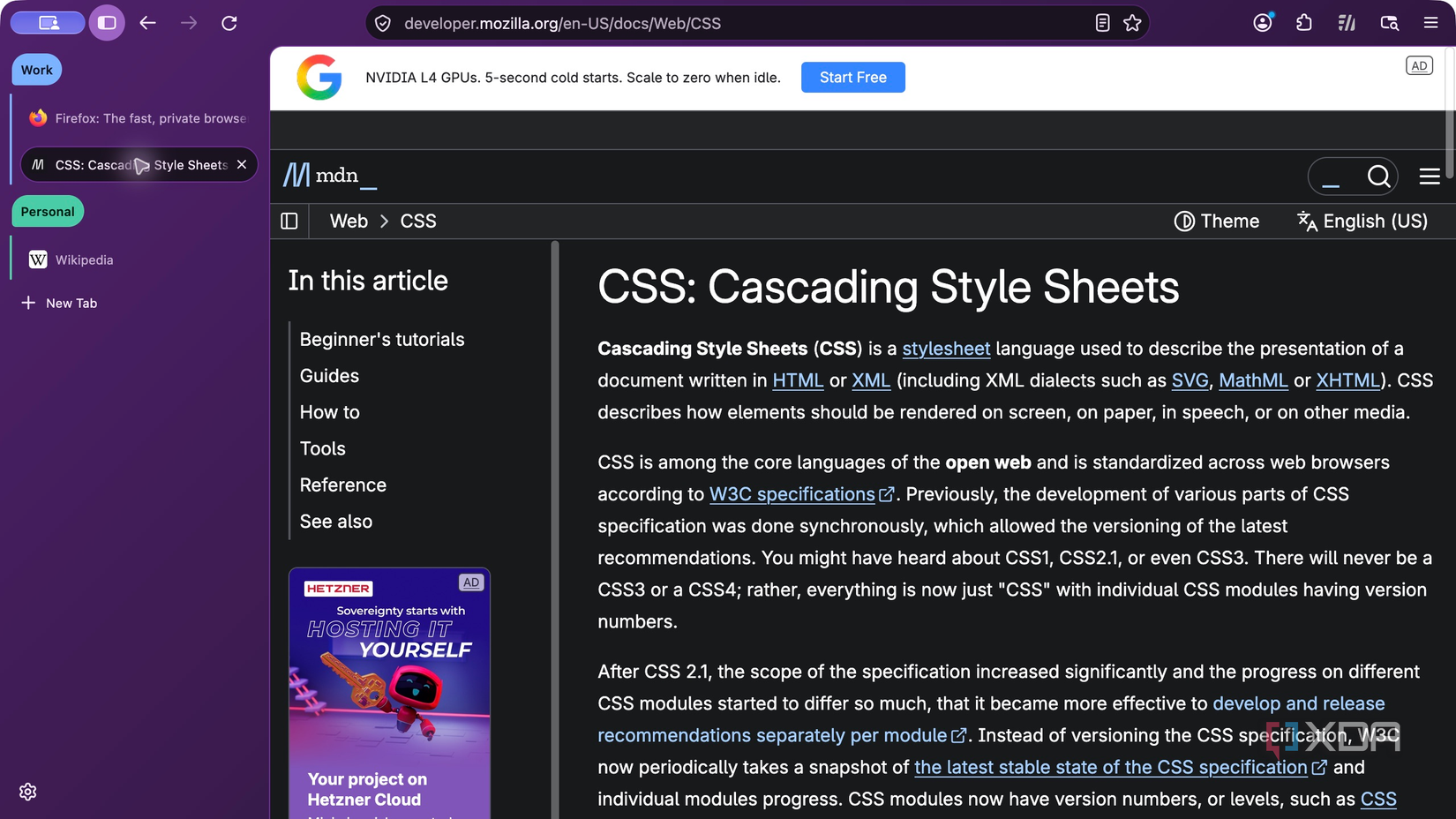Jump to the Tools section
Image resolution: width=1456 pixels, height=819 pixels.
click(x=323, y=449)
